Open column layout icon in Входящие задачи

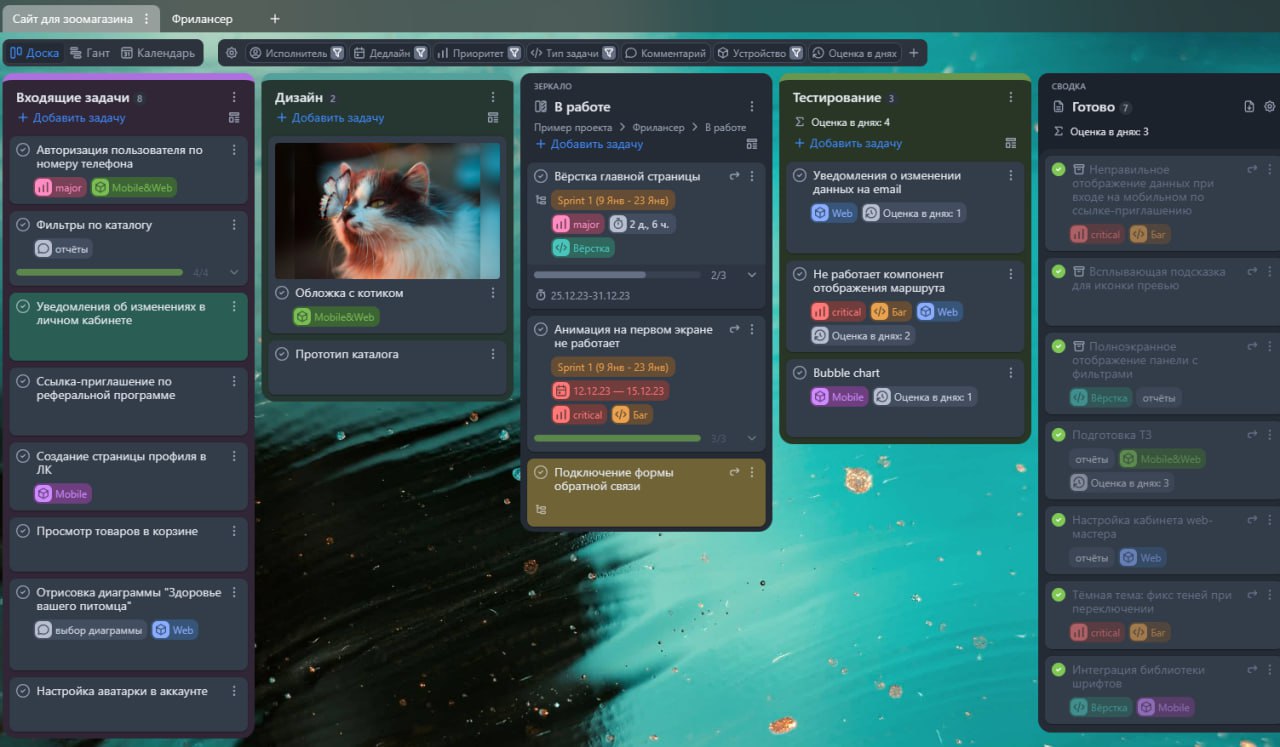234,118
